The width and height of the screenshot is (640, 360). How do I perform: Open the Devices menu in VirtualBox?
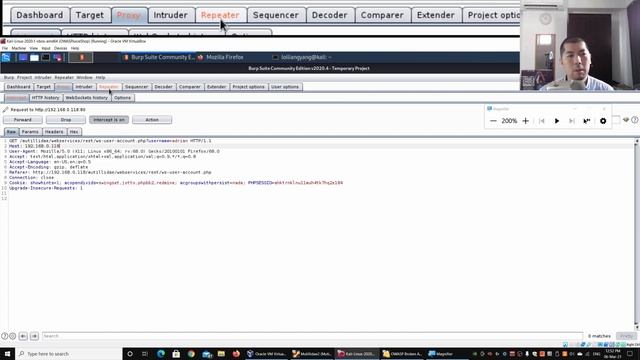point(60,48)
